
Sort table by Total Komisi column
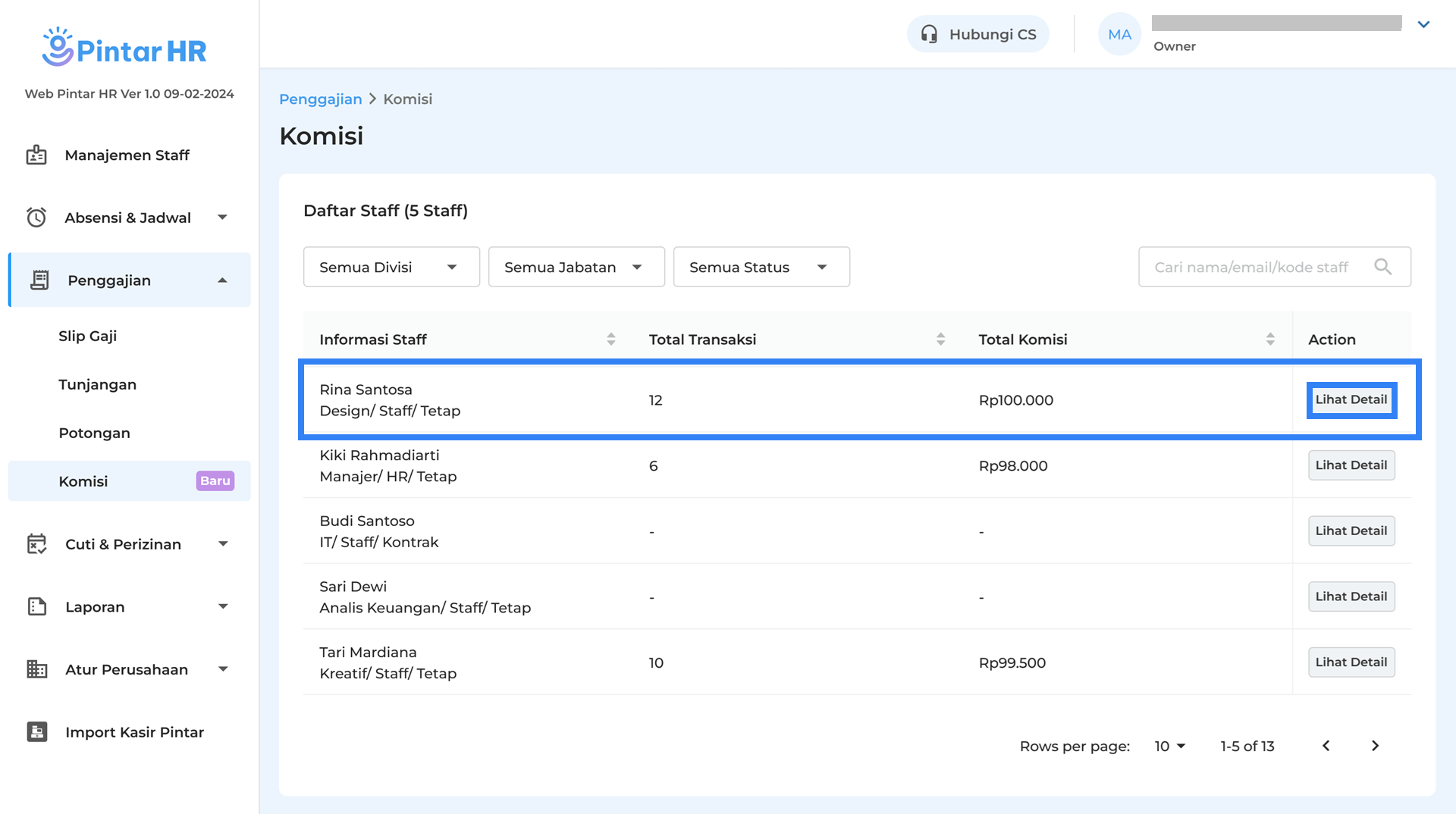tap(1269, 340)
